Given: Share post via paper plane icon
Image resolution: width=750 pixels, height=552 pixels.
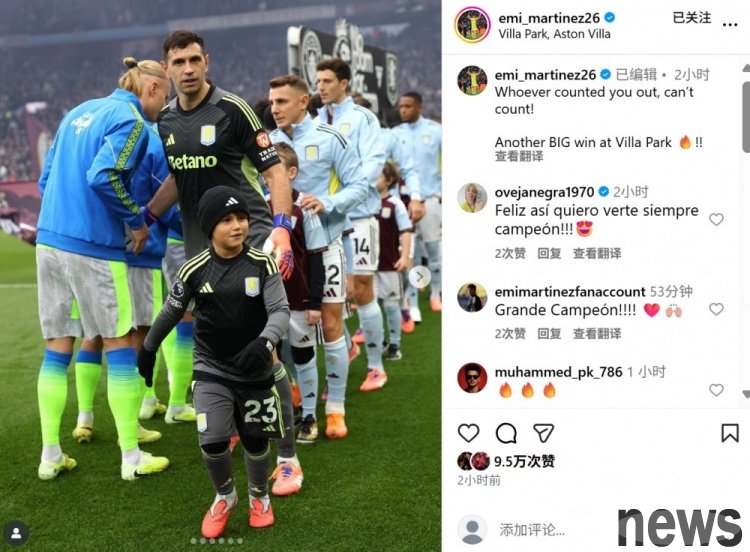Looking at the screenshot, I should click(x=543, y=433).
